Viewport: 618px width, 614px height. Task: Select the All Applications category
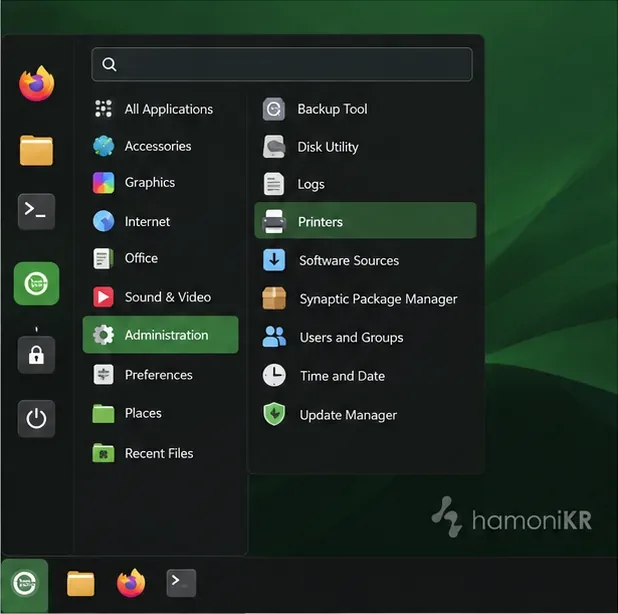pyautogui.click(x=160, y=109)
